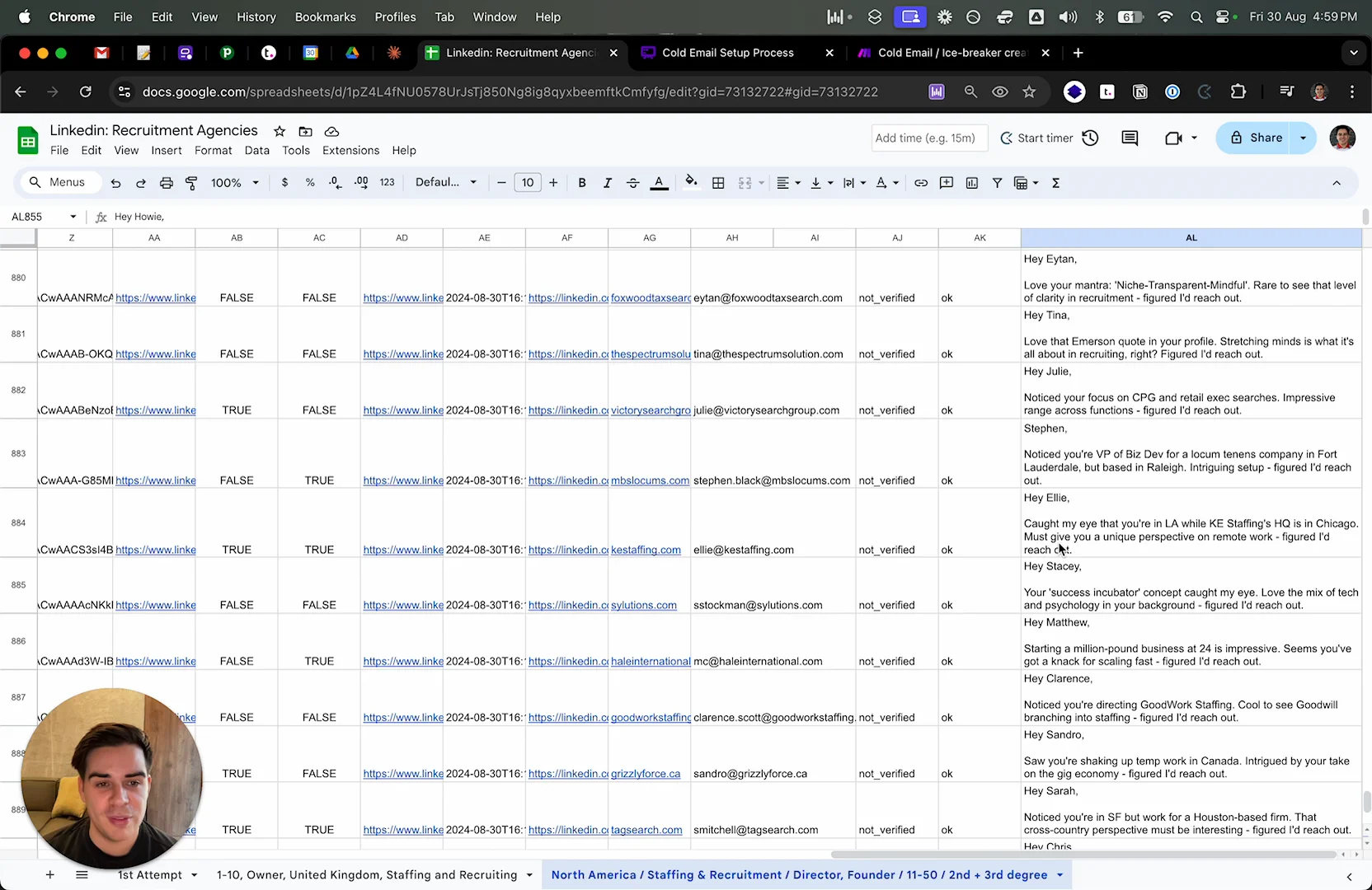1372x890 pixels.
Task: Open the Extensions menu
Action: [350, 151]
